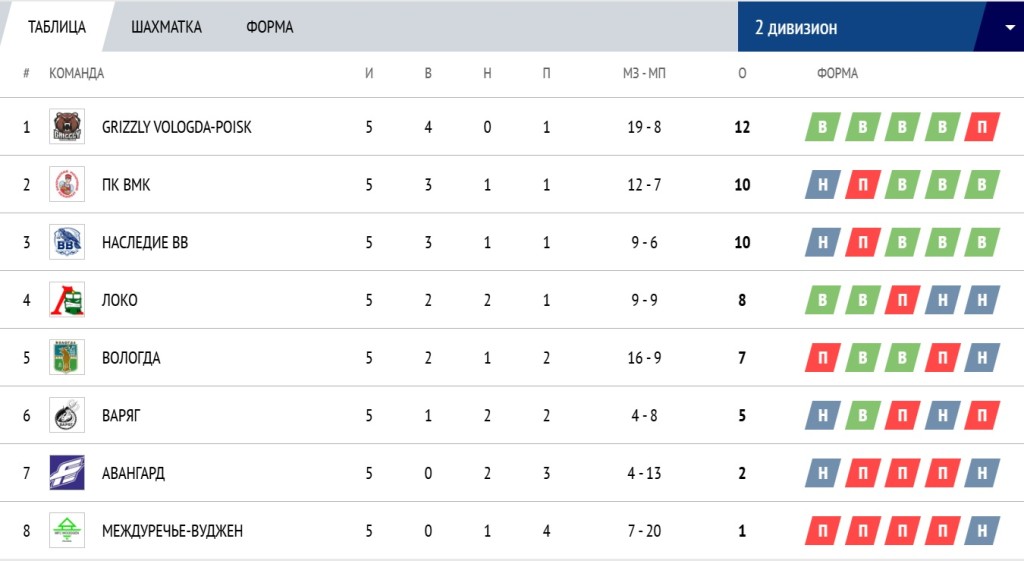Click the Локо team logo
Viewport: 1024px width, 561px height.
67,300
